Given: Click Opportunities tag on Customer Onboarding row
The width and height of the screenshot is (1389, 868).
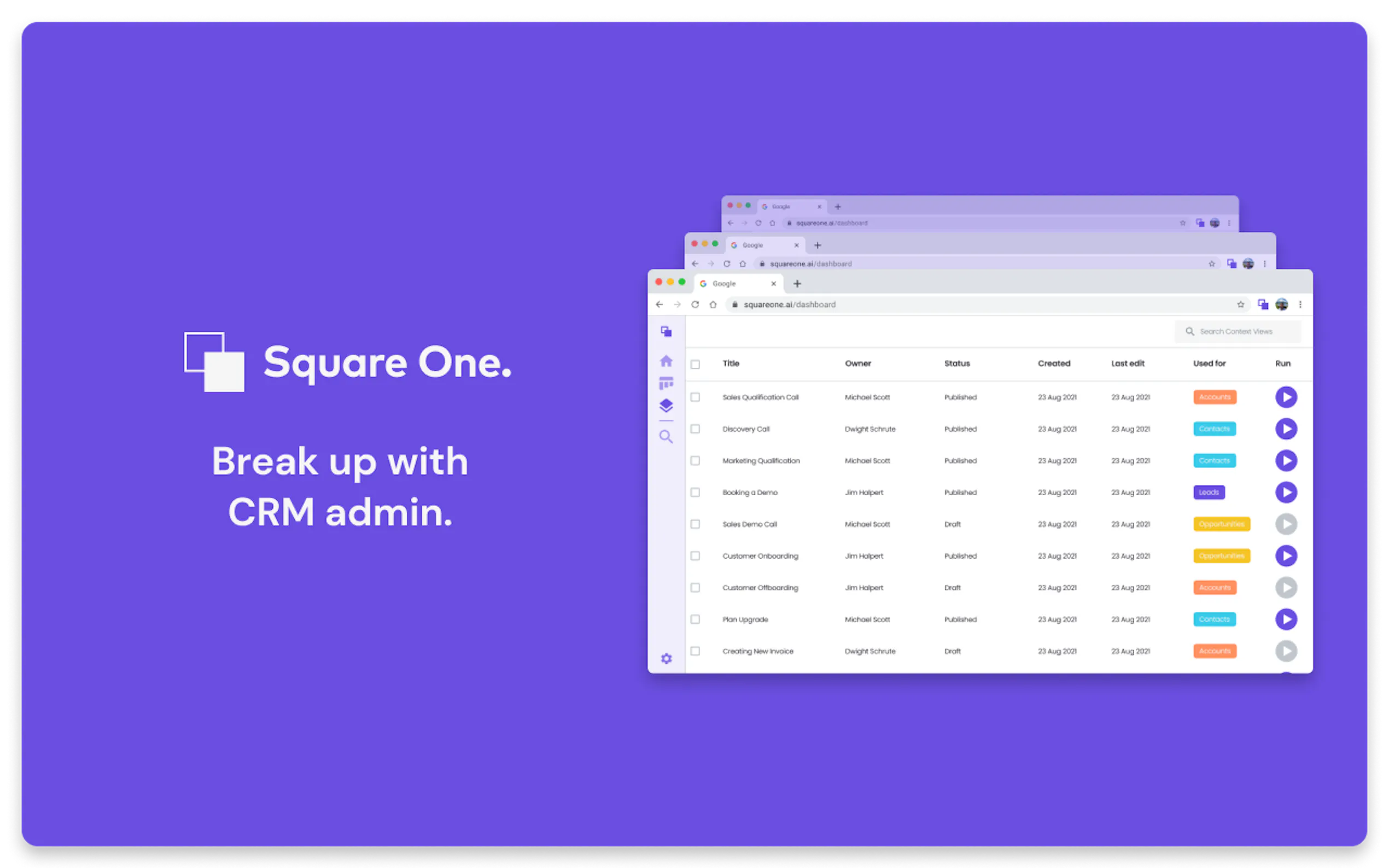Looking at the screenshot, I should 1221,556.
